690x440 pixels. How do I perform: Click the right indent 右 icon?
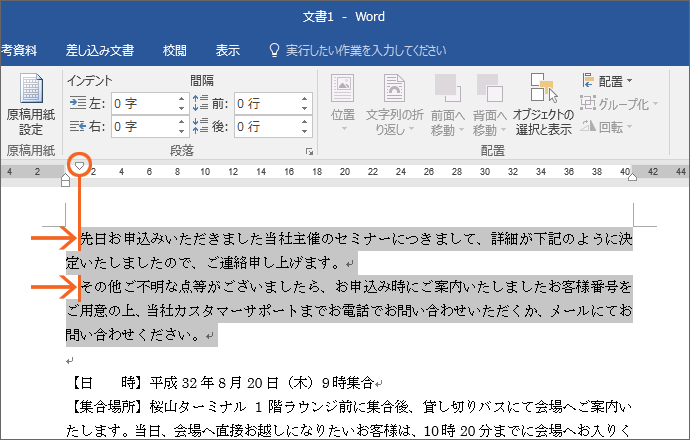(x=78, y=127)
